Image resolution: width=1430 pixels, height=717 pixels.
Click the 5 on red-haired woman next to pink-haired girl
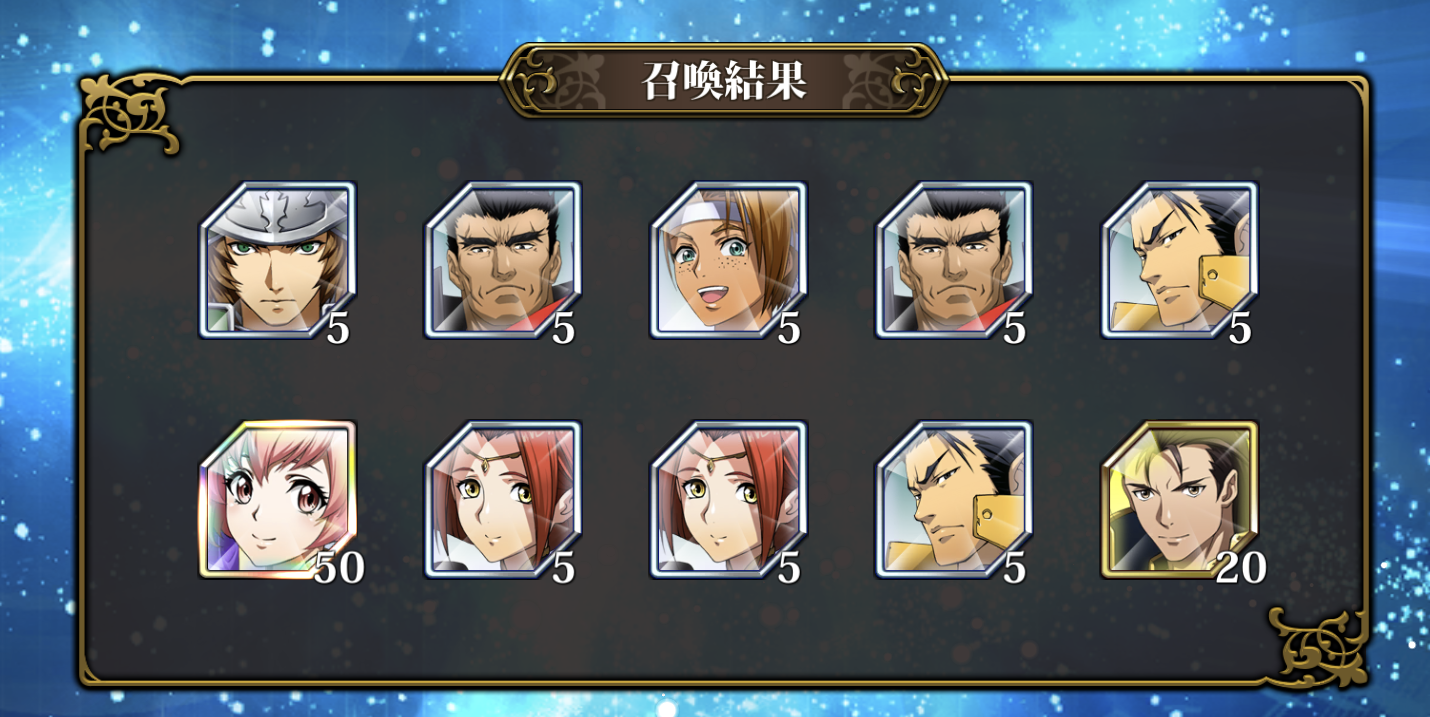[x=564, y=568]
